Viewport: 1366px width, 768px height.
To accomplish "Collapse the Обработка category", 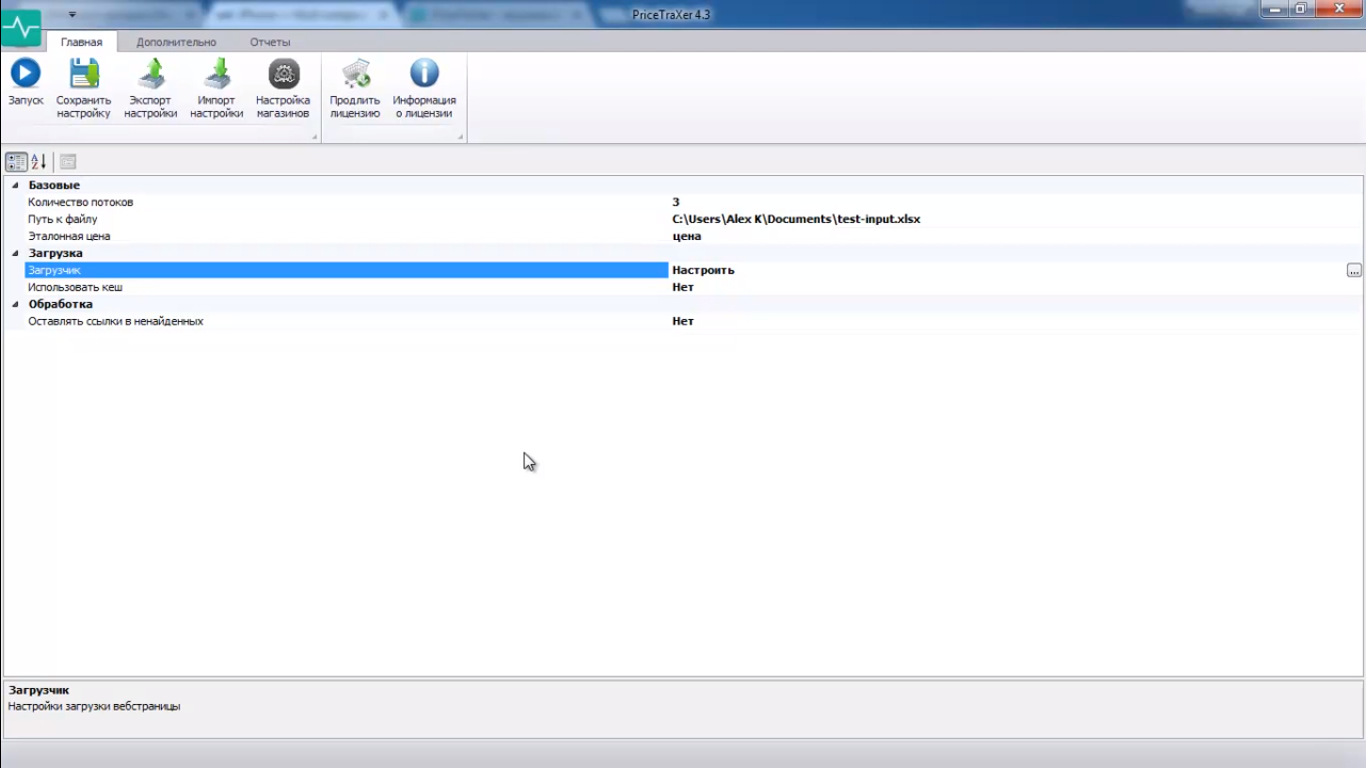I will point(15,305).
